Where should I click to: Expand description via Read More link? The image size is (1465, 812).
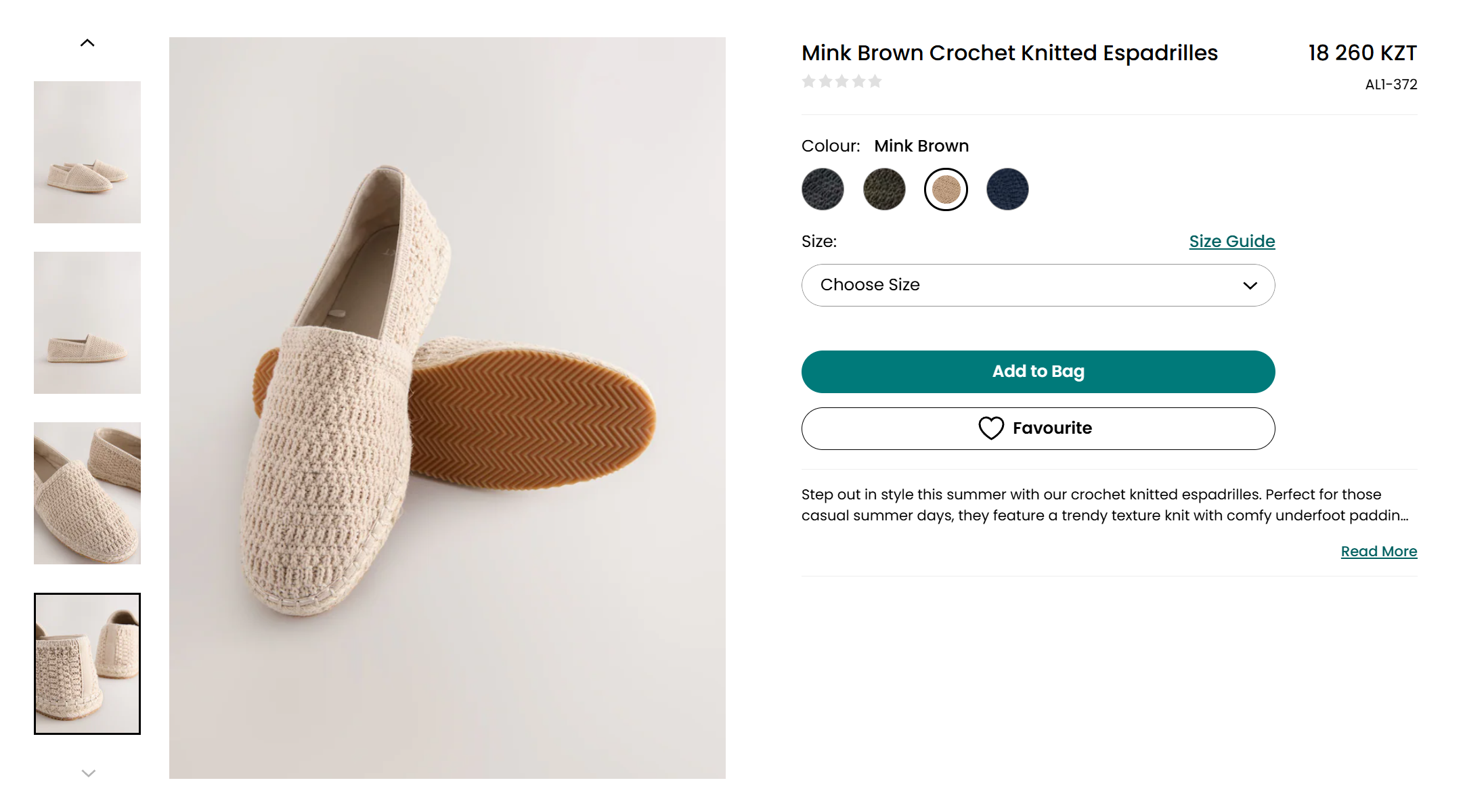(1378, 551)
